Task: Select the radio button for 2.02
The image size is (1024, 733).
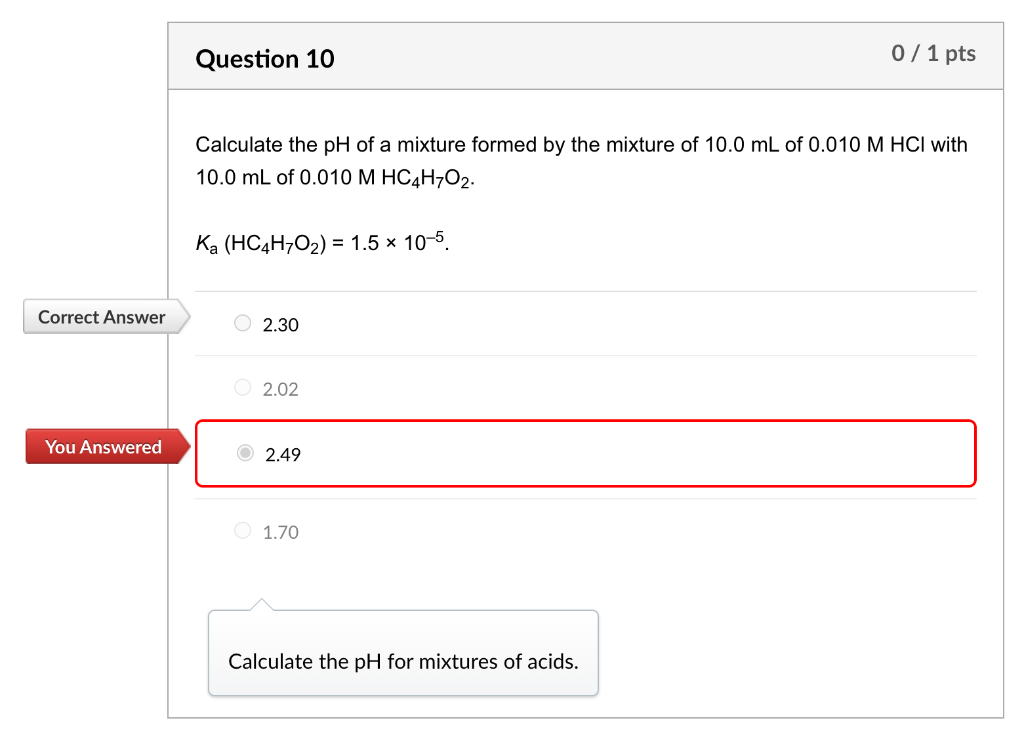Action: coord(242,386)
